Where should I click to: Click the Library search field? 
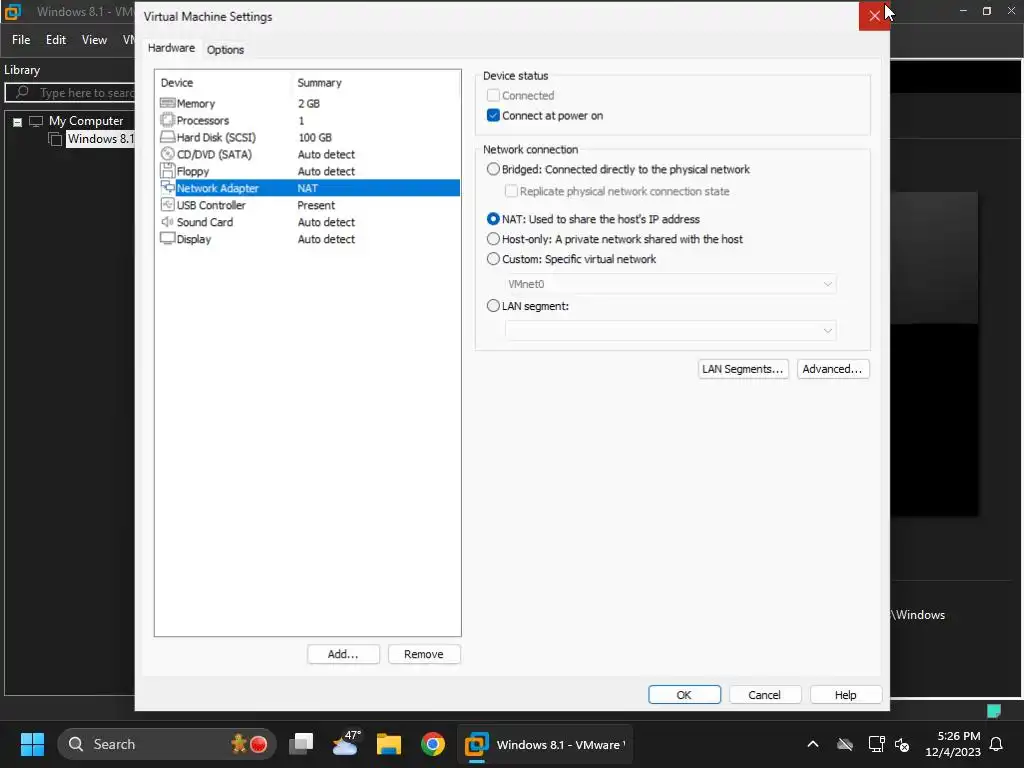(69, 93)
